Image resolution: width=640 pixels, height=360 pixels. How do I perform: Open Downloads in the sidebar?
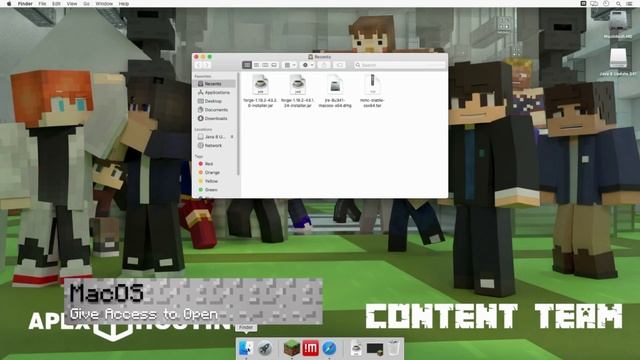point(215,118)
